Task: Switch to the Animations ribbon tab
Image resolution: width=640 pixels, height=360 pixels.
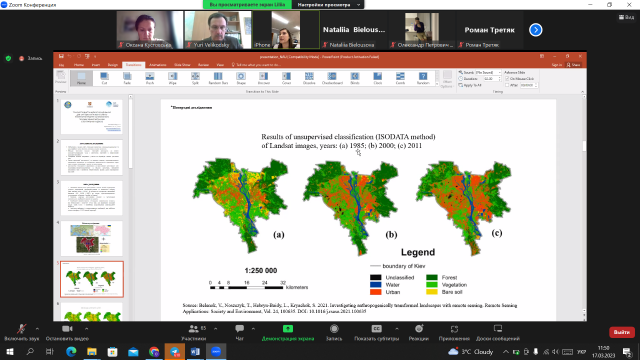Action: pos(158,65)
